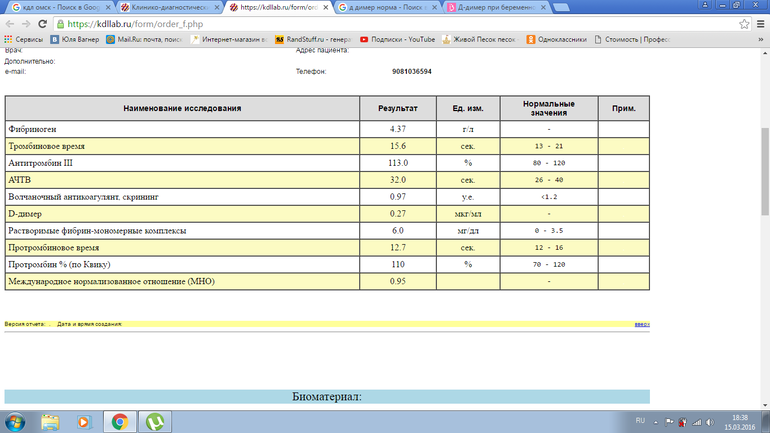The image size is (770, 433).
Task: Click the volume speaker tray icon
Action: [x=711, y=421]
